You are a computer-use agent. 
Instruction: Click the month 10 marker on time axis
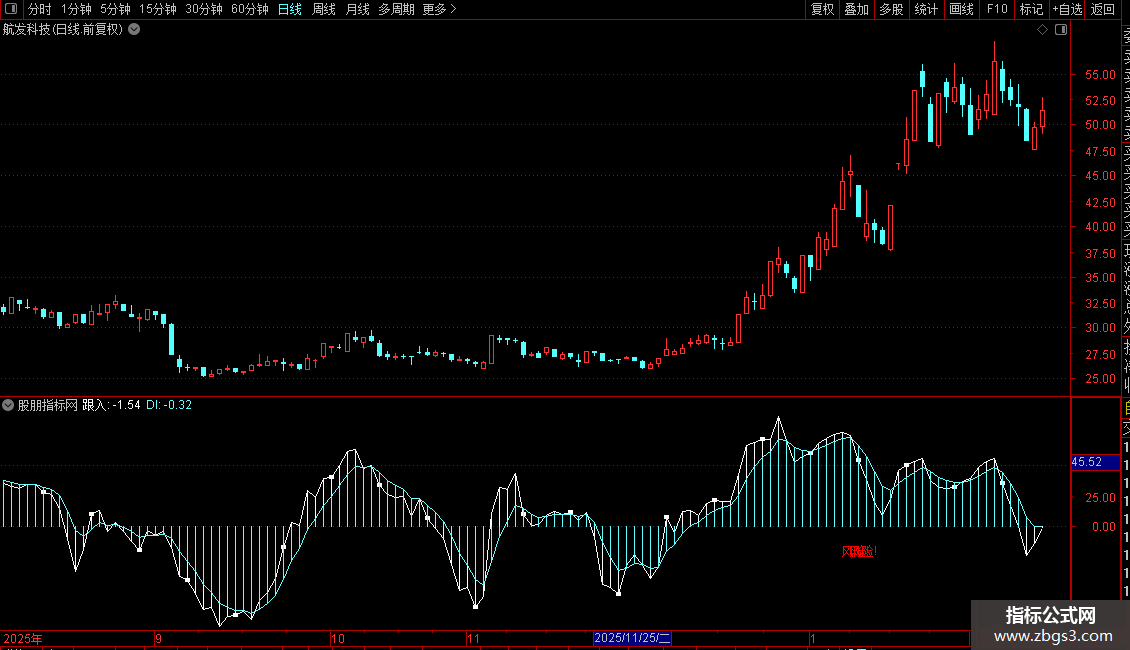[x=337, y=638]
